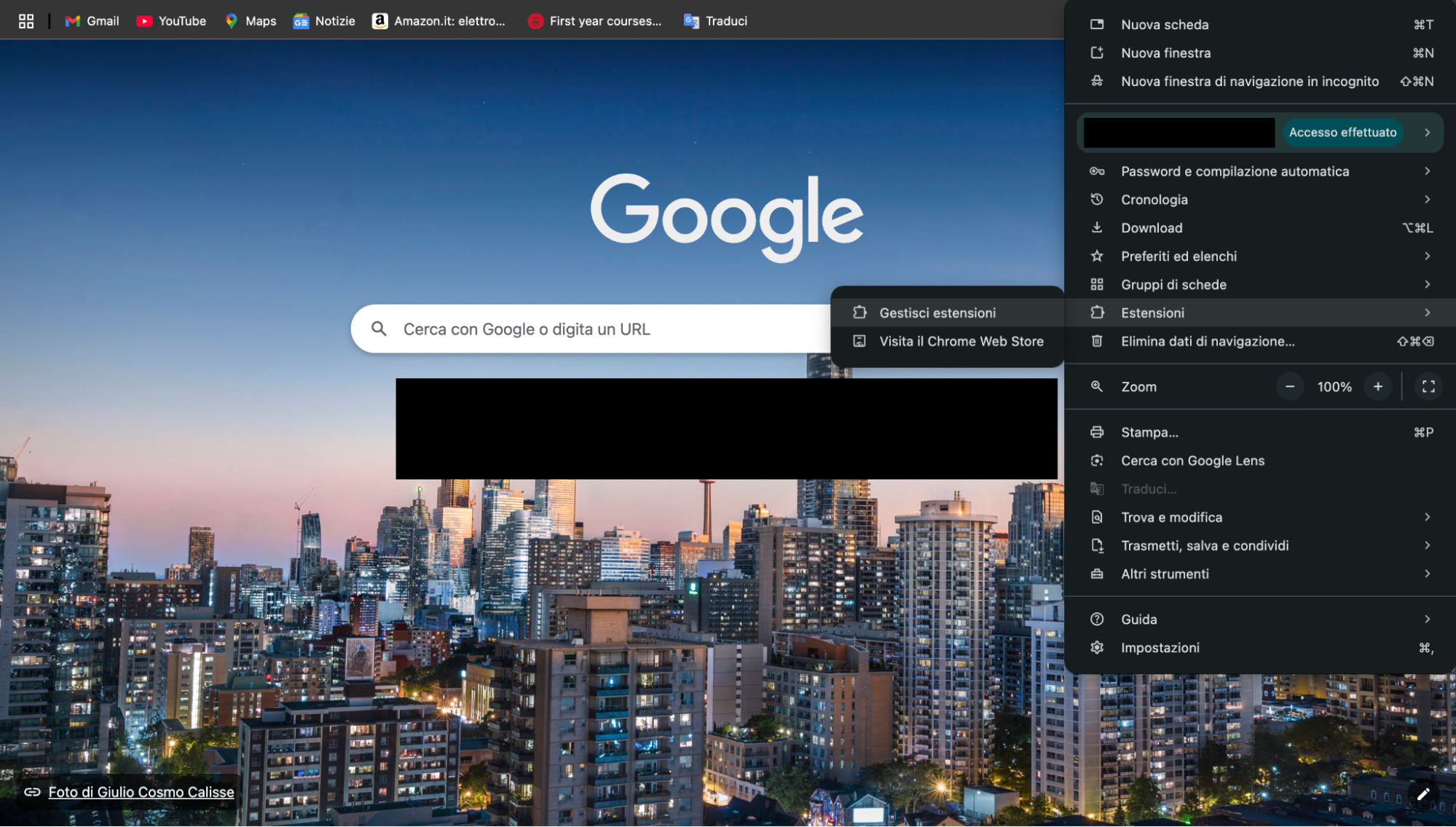This screenshot has width=1456, height=827.
Task: Open the Amazon.it elettro bookmark
Action: coord(438,20)
